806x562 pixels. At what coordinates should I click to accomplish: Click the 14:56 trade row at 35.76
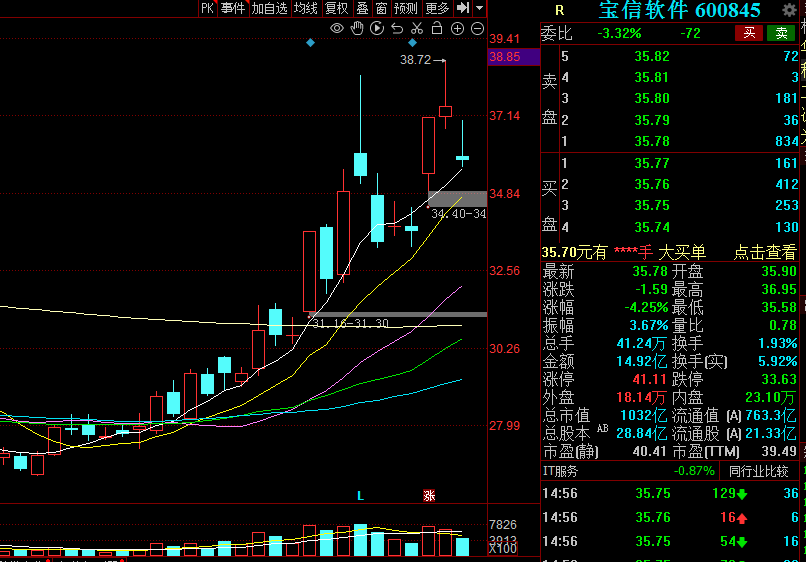click(670, 517)
